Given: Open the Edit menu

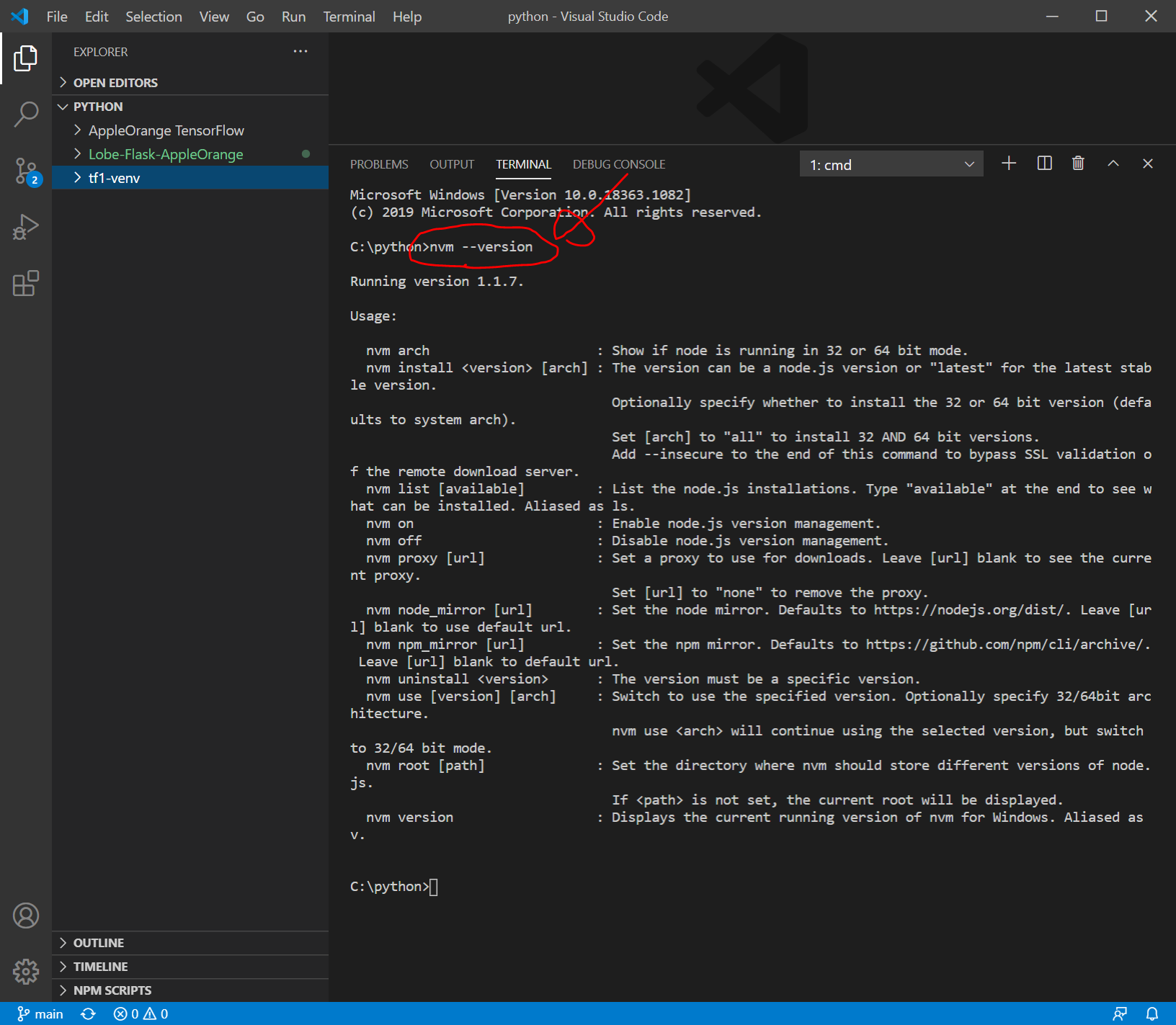Looking at the screenshot, I should 97,17.
